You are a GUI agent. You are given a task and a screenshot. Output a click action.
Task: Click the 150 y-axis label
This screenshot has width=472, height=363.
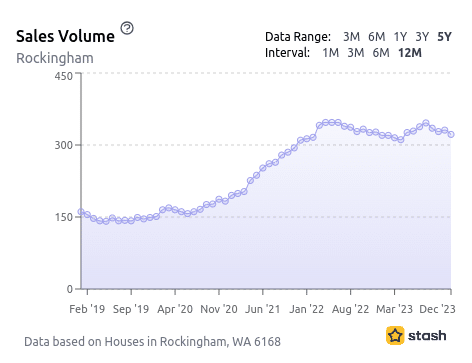pyautogui.click(x=64, y=217)
